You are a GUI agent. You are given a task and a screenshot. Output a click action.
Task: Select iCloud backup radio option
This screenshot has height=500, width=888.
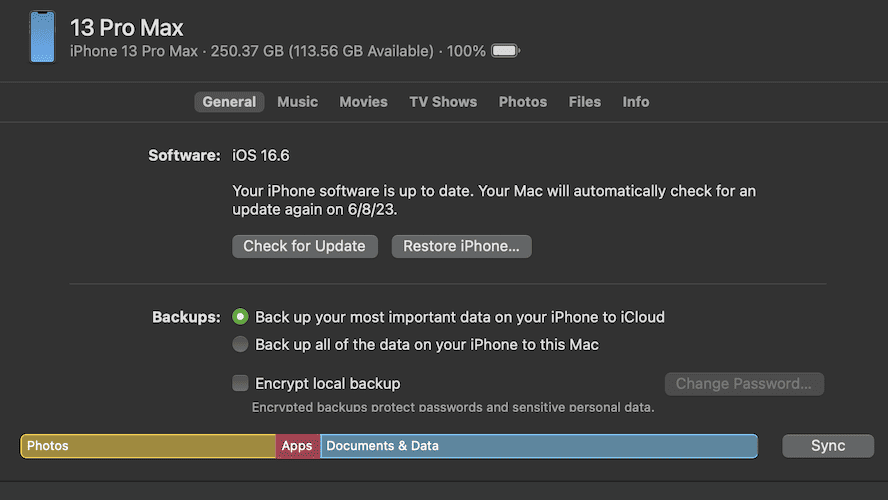click(240, 317)
